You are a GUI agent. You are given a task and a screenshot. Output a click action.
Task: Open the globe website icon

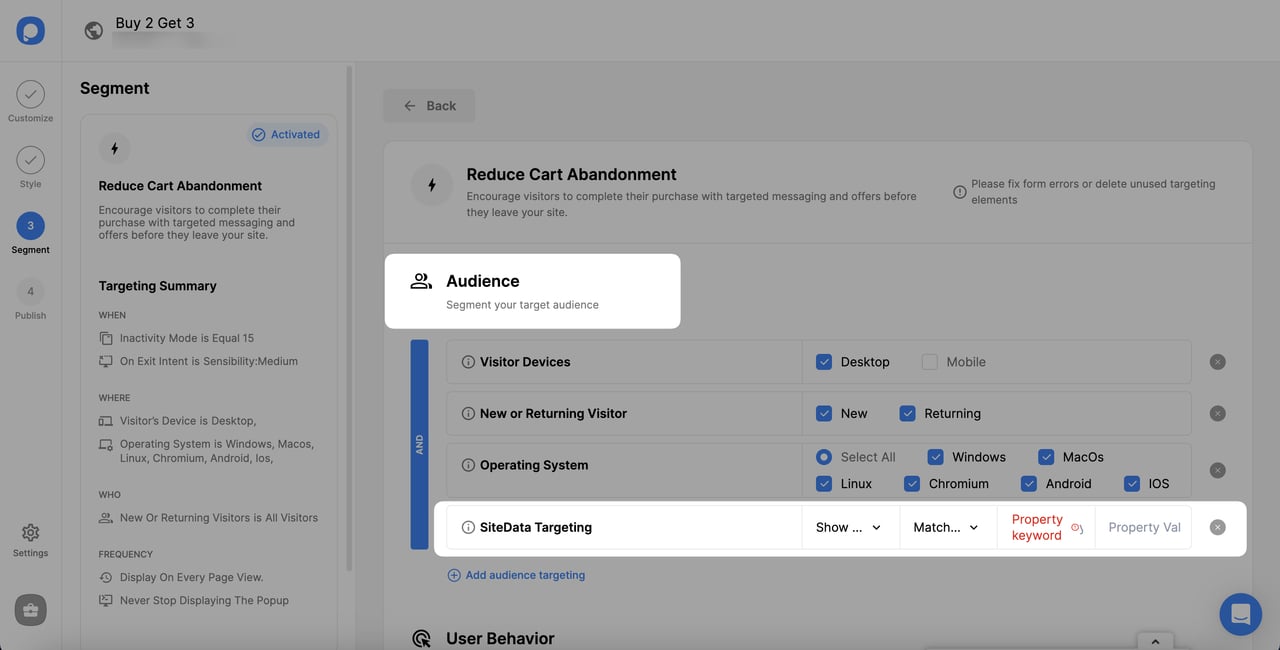point(94,30)
